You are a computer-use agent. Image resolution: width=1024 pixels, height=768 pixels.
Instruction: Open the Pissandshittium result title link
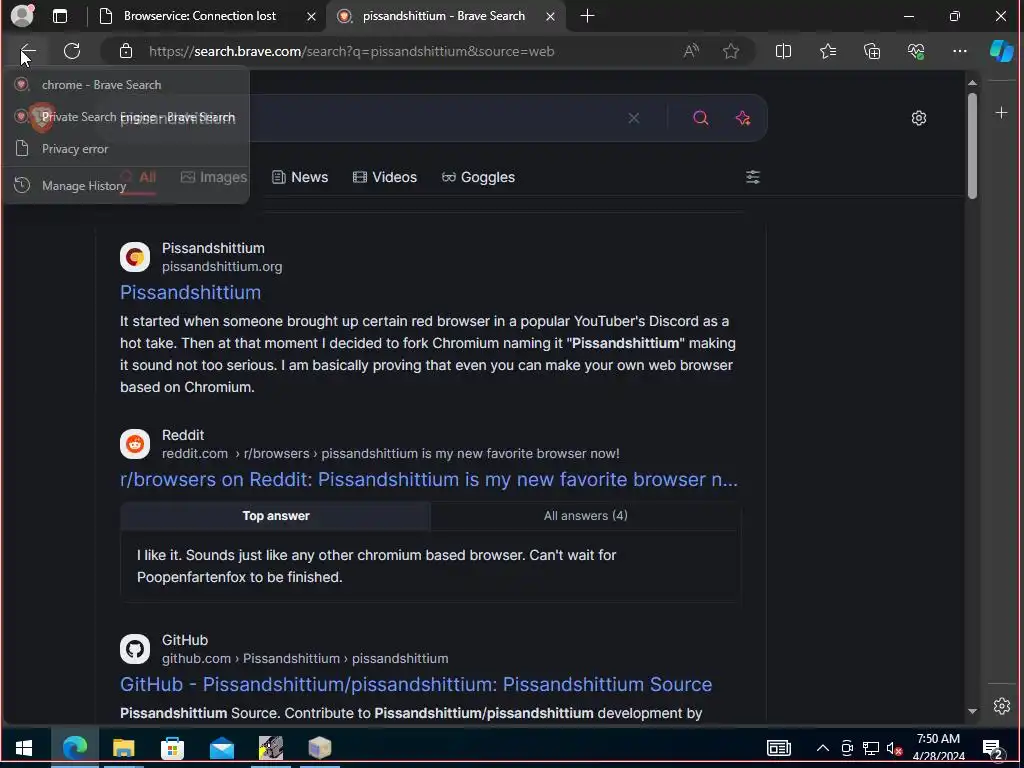click(x=191, y=292)
